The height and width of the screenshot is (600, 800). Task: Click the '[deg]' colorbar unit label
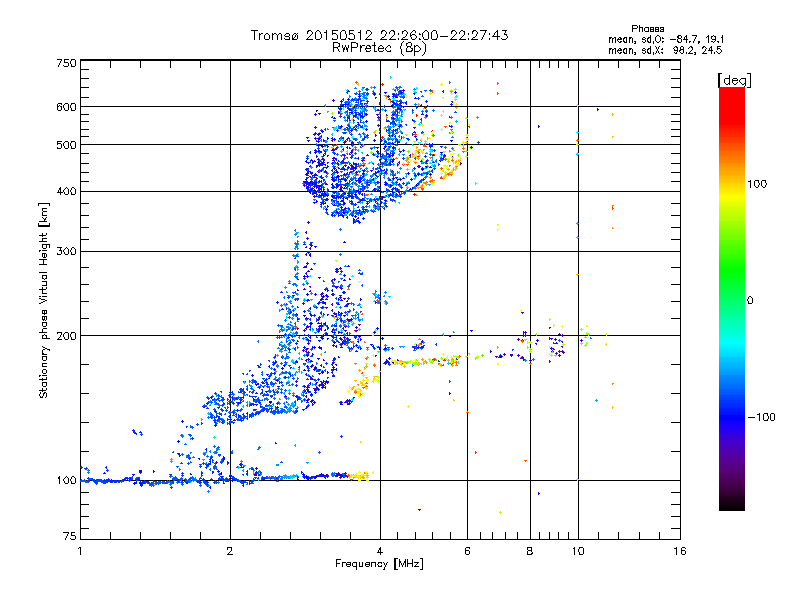click(734, 80)
